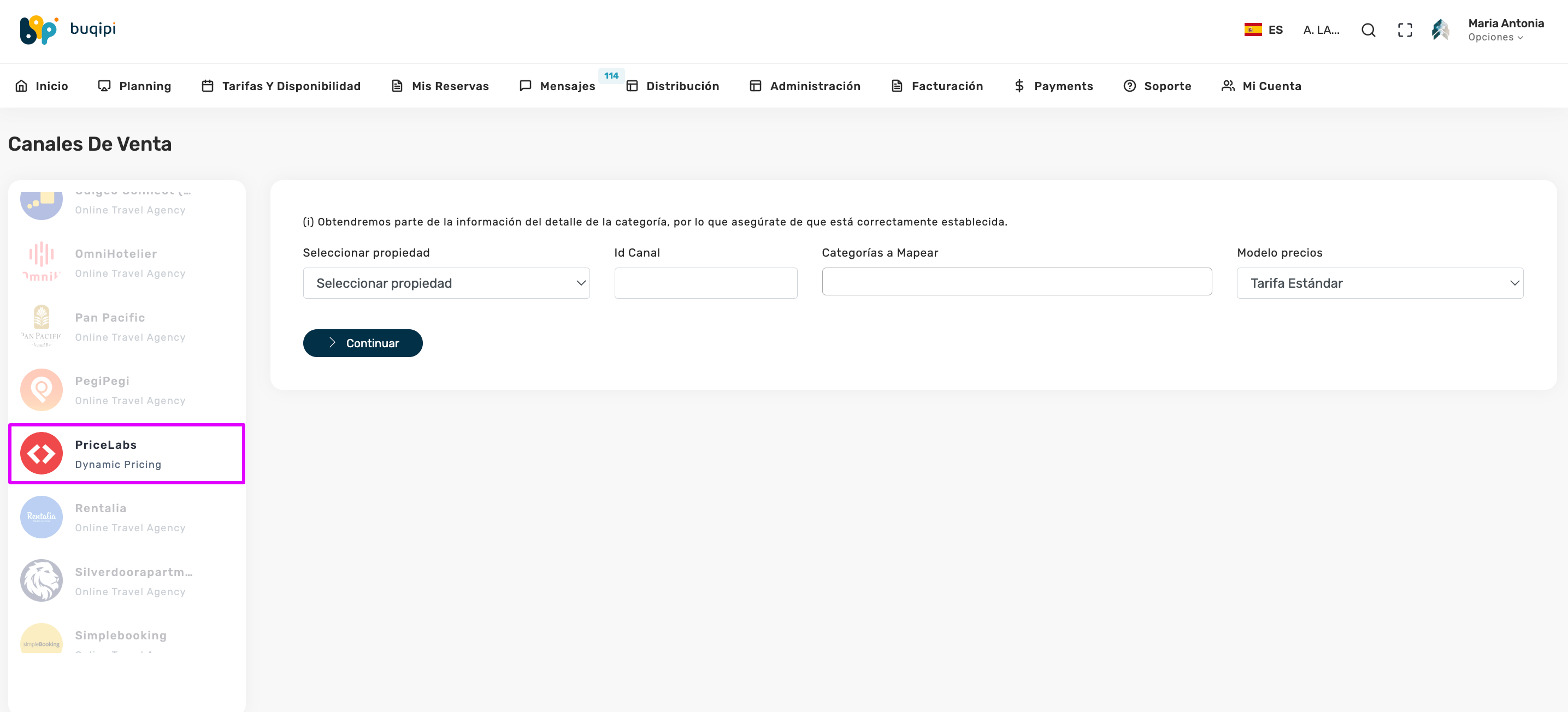Open the Mi Cuenta menu
This screenshot has width=1568, height=712.
tap(1261, 86)
